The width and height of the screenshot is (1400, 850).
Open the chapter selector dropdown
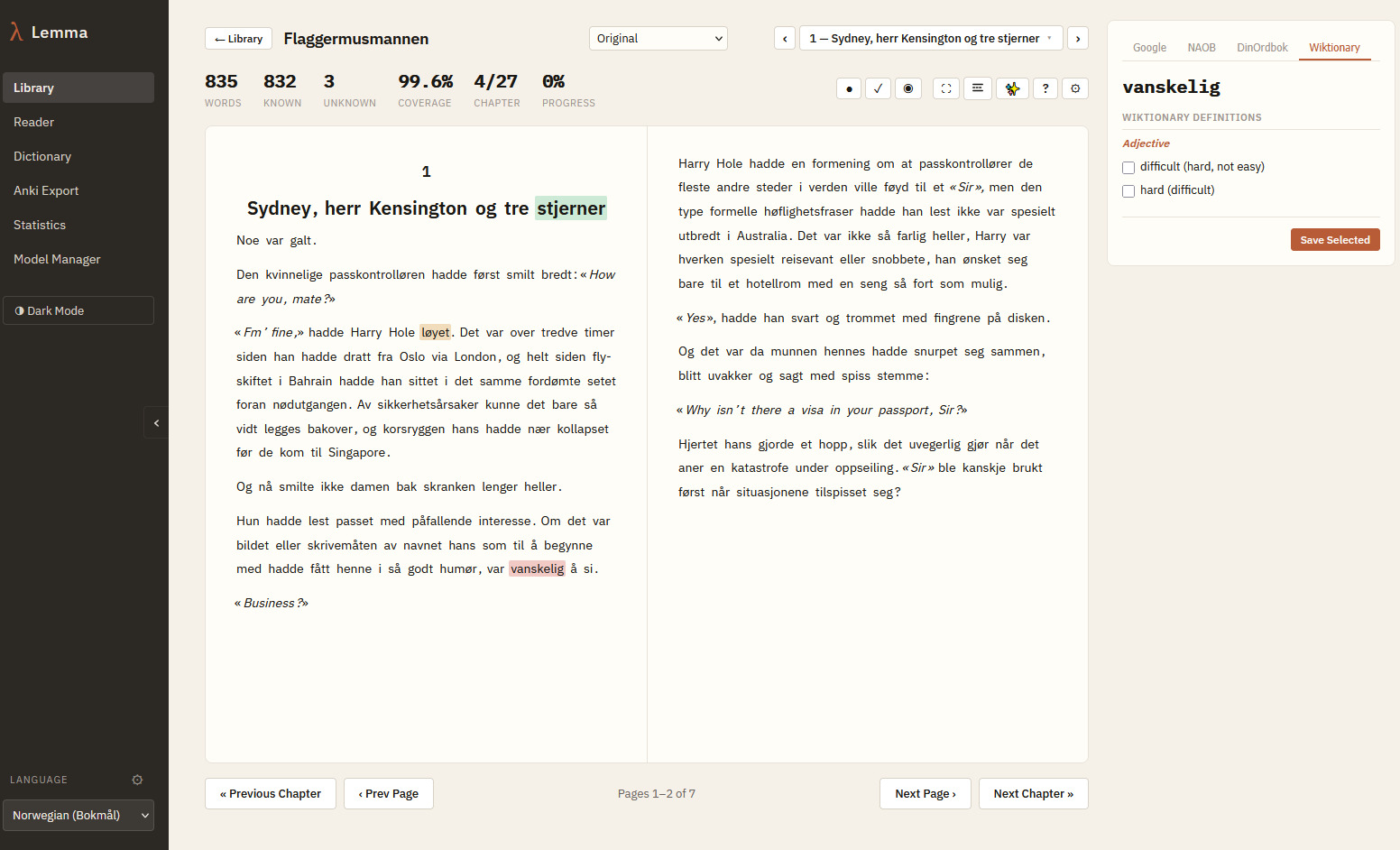(931, 39)
